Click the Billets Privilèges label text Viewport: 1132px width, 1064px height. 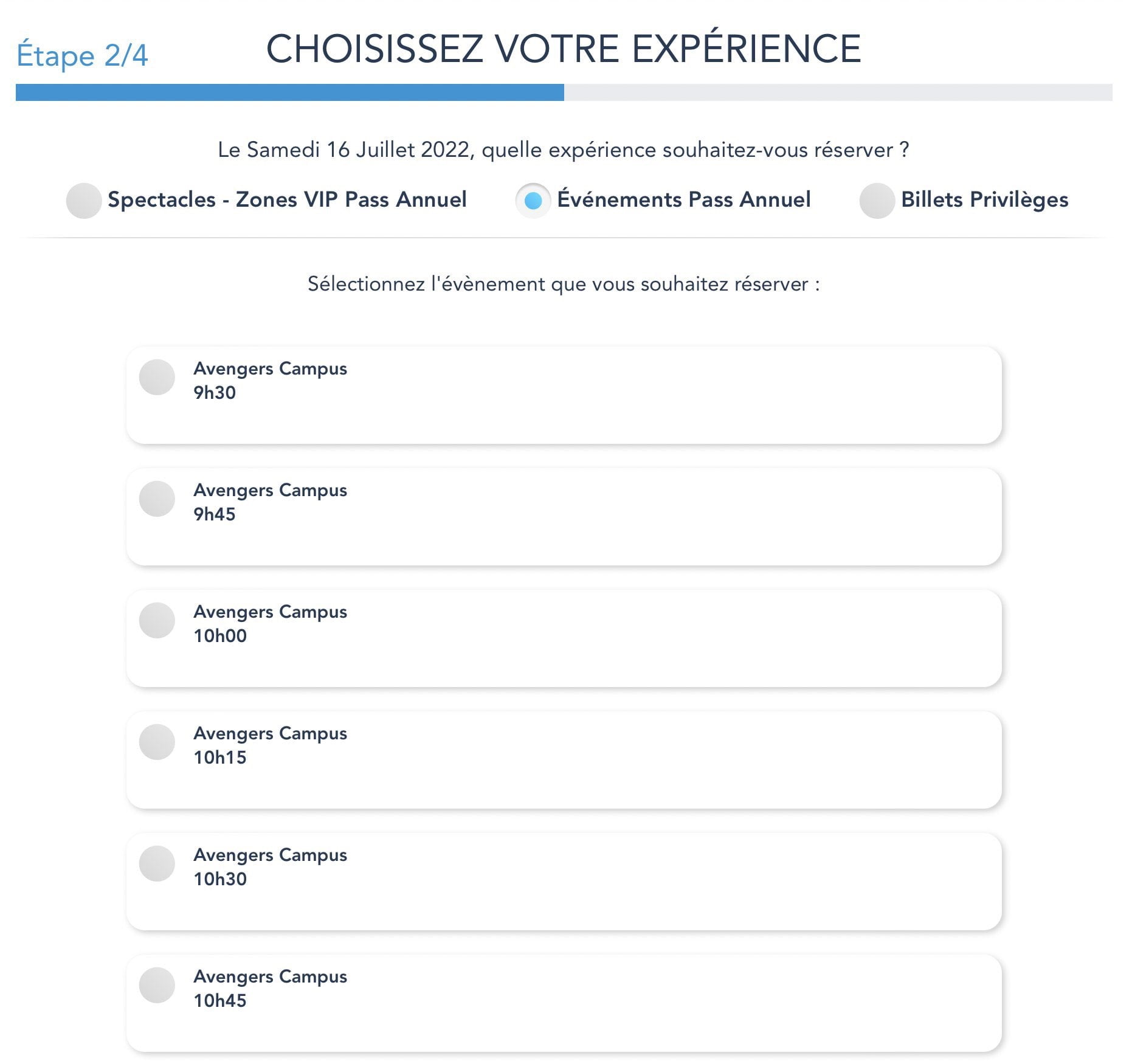pos(984,199)
